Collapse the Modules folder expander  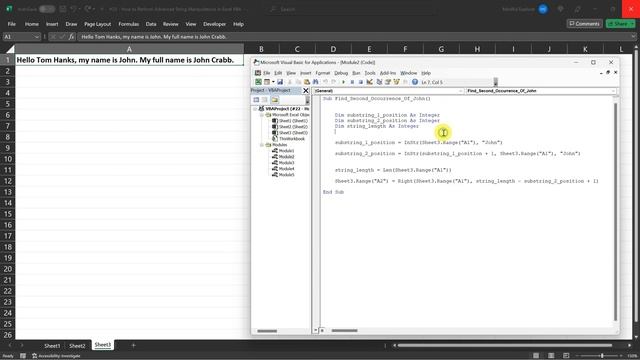coord(262,145)
